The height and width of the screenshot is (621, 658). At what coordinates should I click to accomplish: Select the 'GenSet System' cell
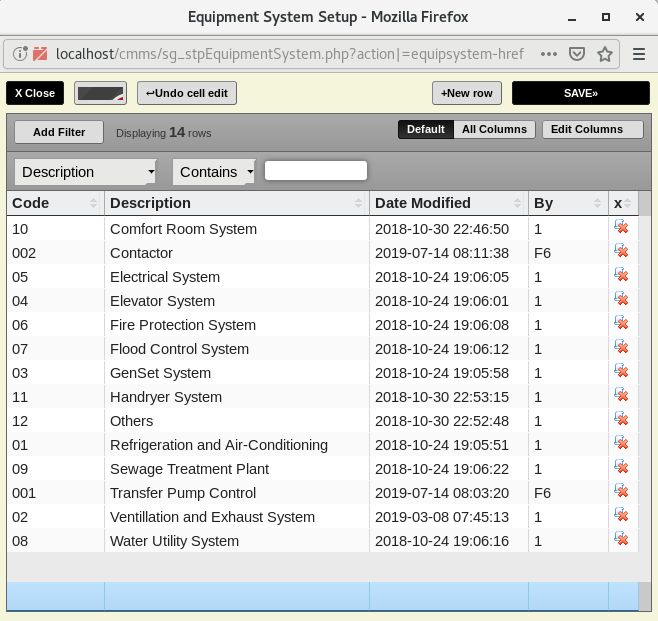237,373
